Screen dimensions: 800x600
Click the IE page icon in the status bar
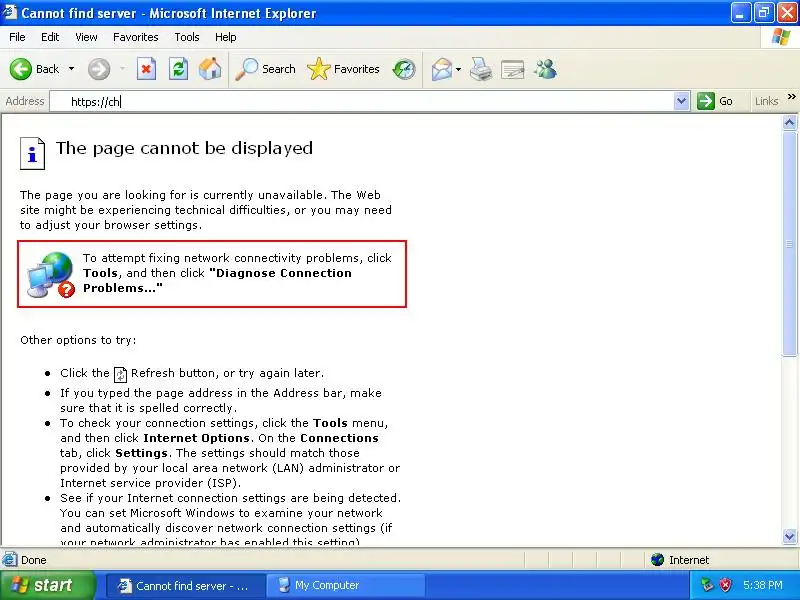coord(9,560)
